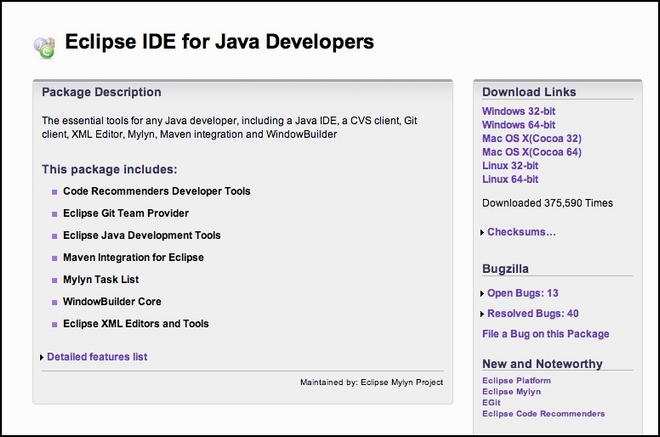Click File a Bug on this Package
Screen dimensions: 660x437
coord(546,334)
